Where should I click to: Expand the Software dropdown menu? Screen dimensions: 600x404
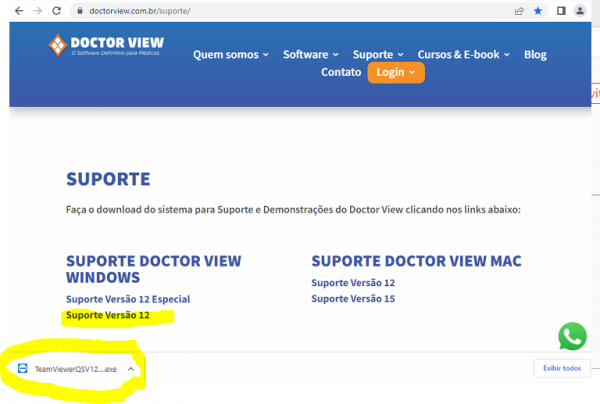[x=310, y=54]
